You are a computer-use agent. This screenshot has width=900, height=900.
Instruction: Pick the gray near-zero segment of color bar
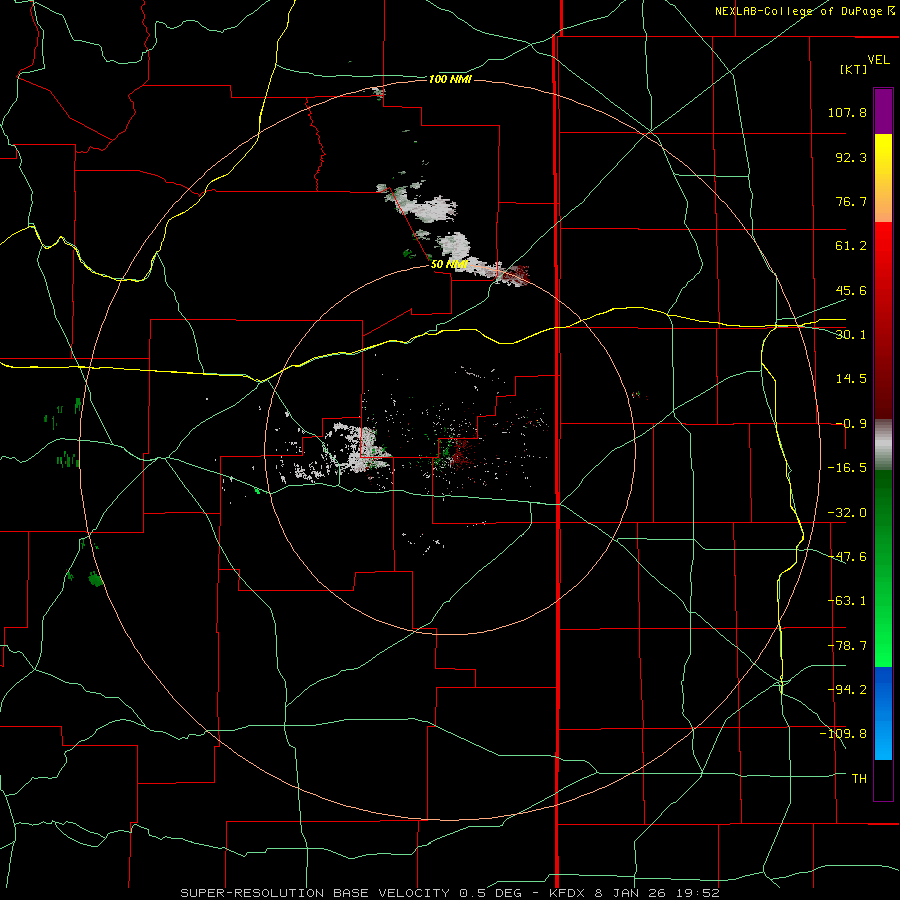pos(883,444)
